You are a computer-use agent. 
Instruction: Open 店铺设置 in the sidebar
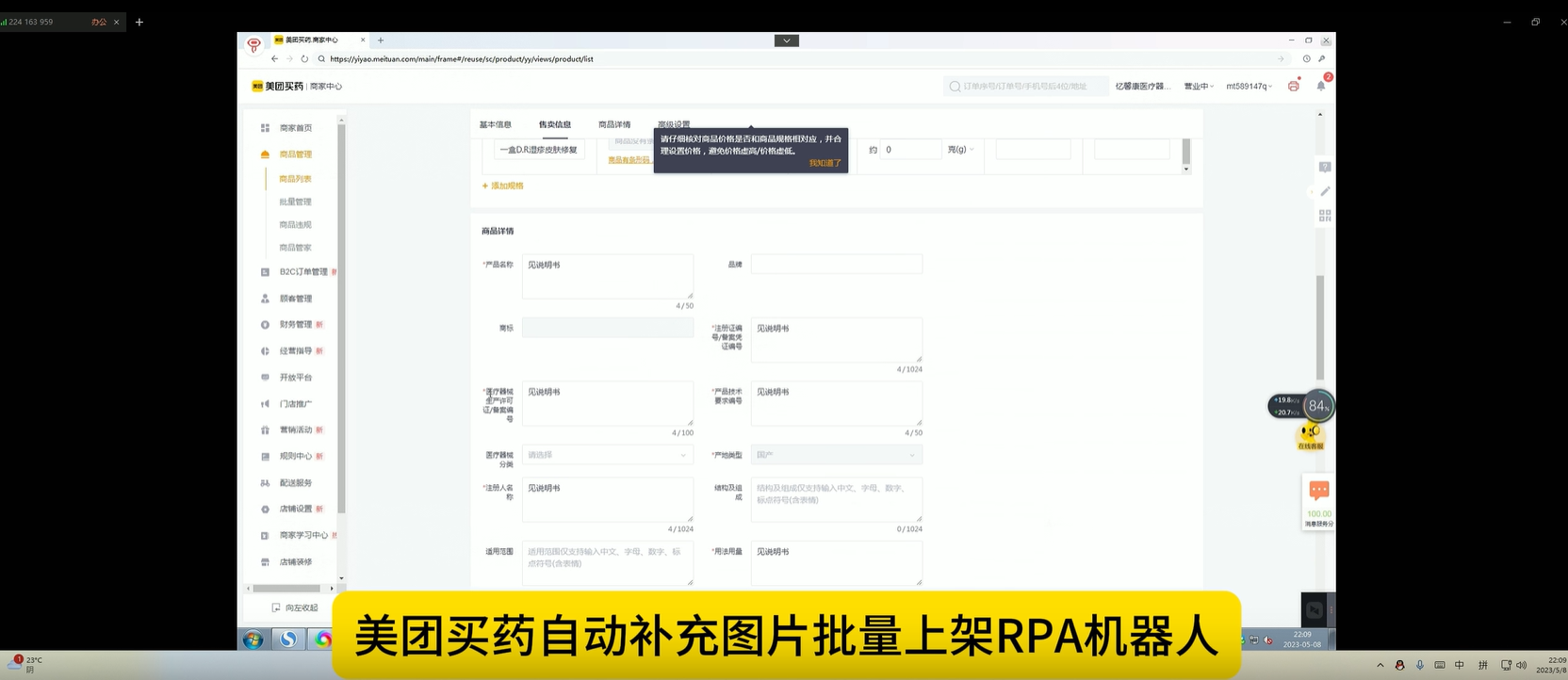[x=295, y=510]
